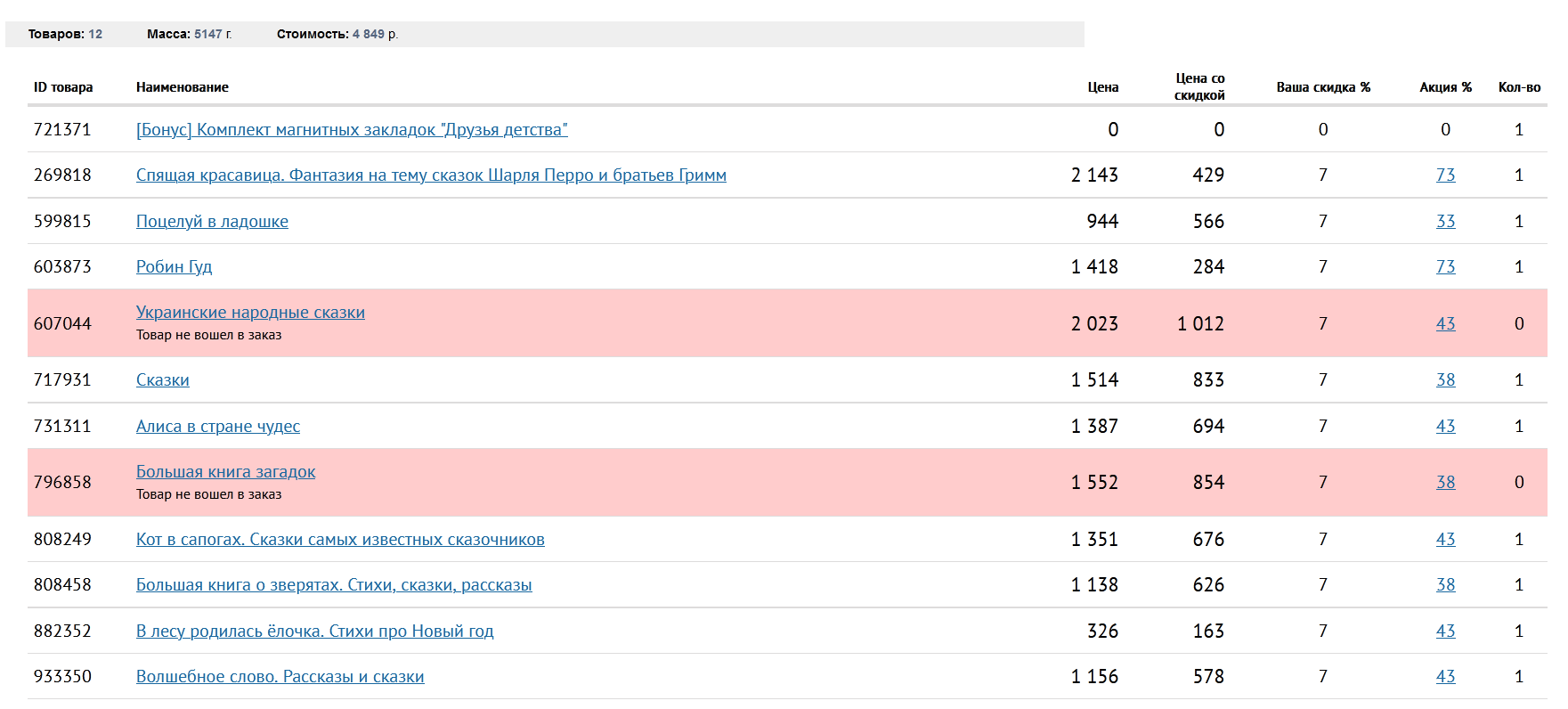
Task: Click the discounted price 429 cell
Action: click(x=1208, y=175)
